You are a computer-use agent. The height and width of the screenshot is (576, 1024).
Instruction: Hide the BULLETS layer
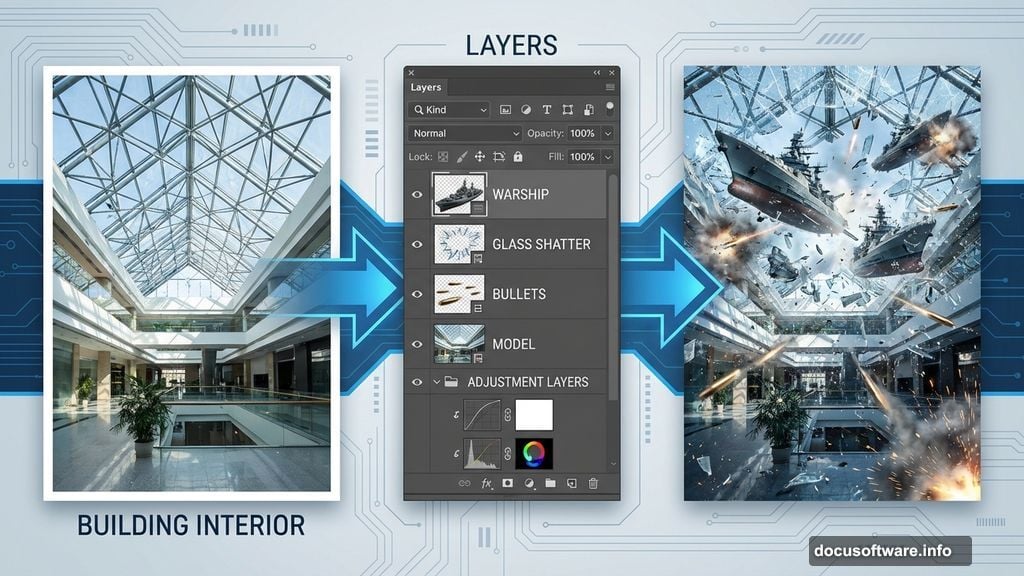coord(418,294)
